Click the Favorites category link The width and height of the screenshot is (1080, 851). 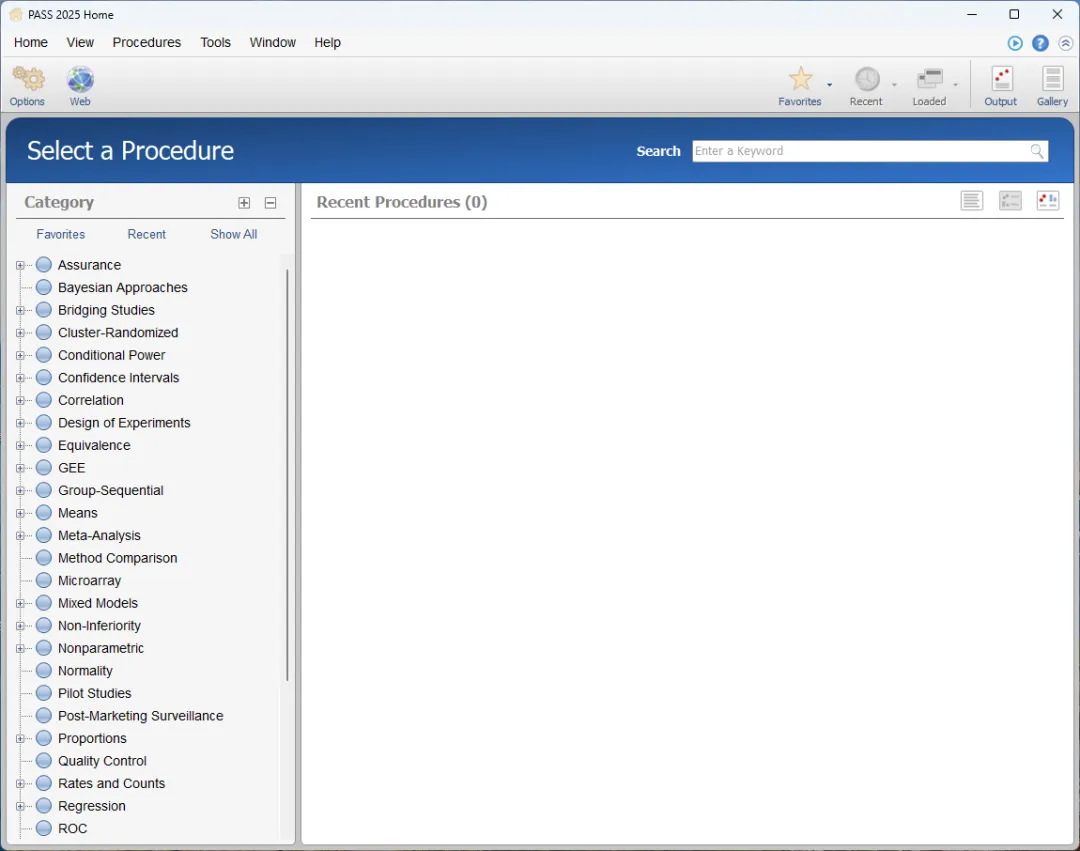click(x=61, y=234)
